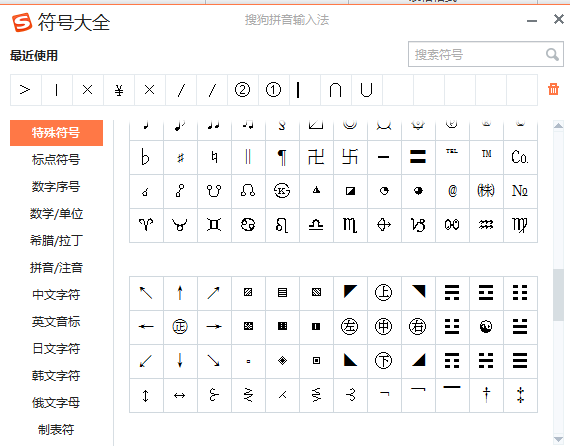Insert the circled 上 symbol

click(x=384, y=293)
